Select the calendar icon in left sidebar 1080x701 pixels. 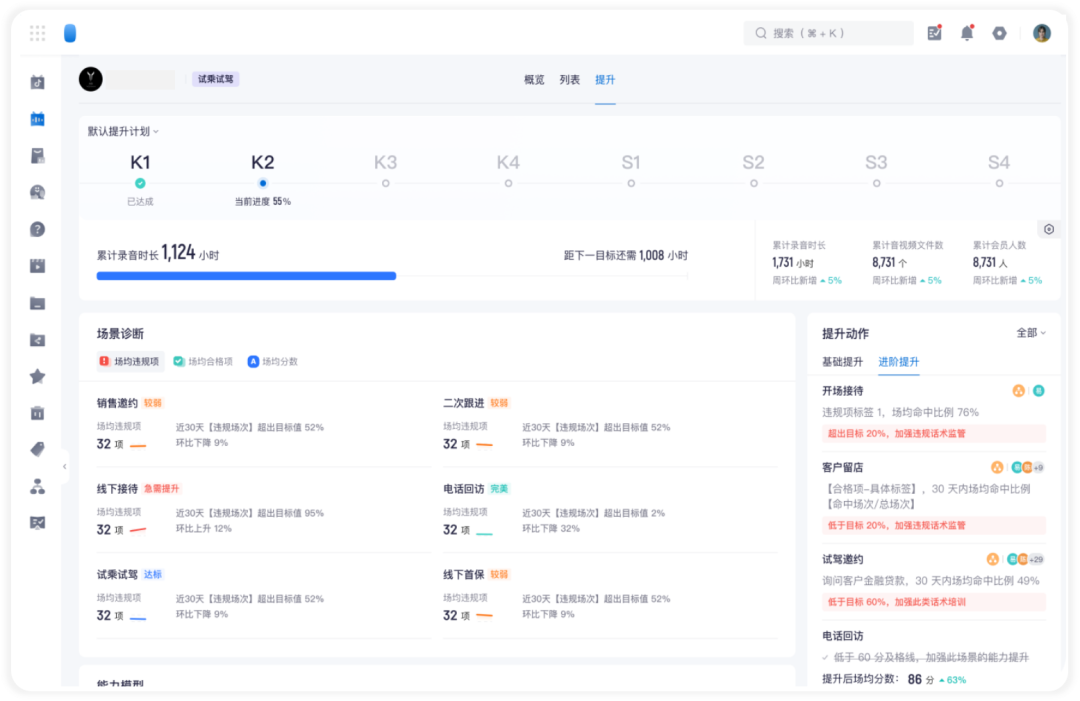(37, 119)
